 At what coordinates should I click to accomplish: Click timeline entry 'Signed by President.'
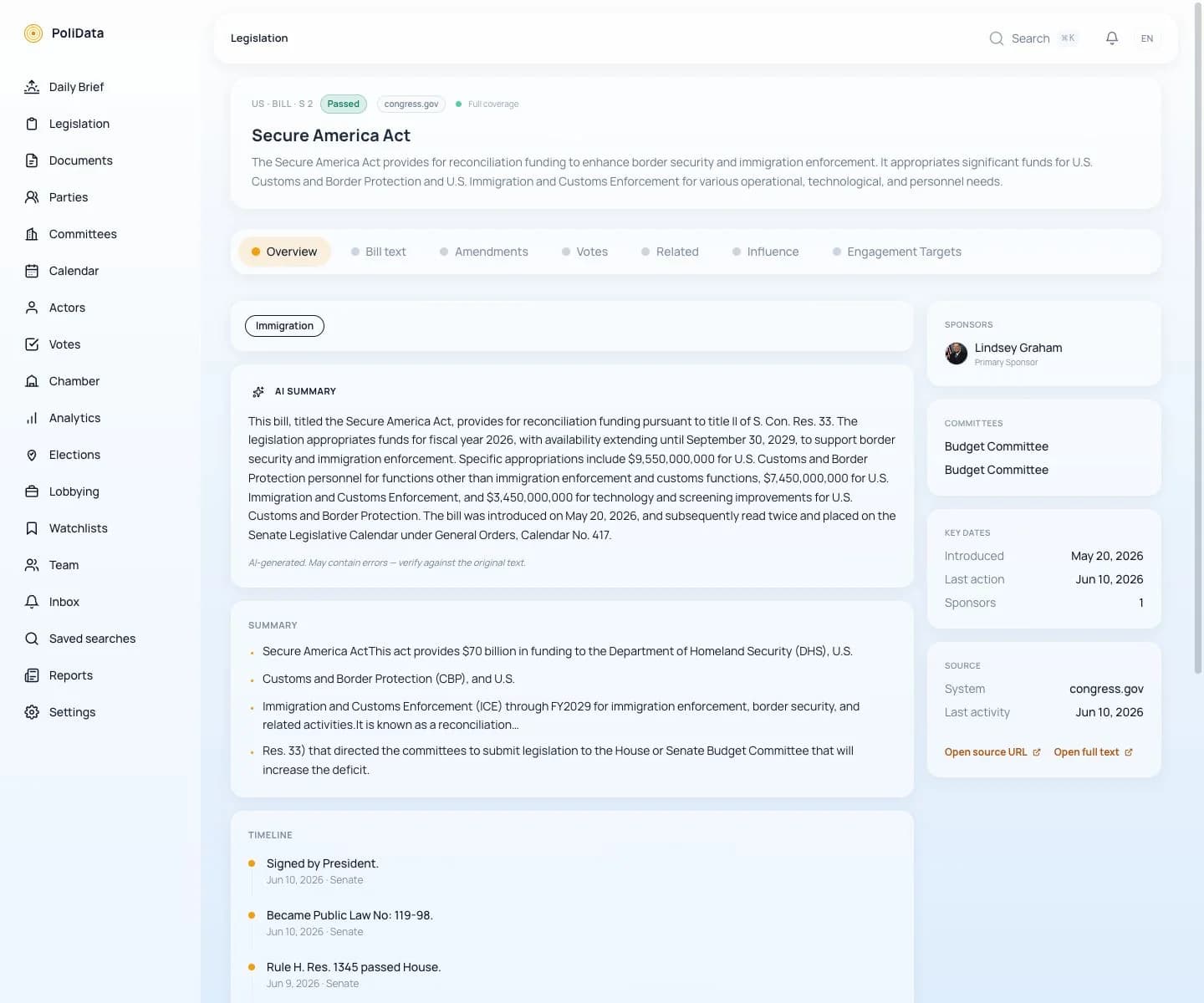coord(323,863)
